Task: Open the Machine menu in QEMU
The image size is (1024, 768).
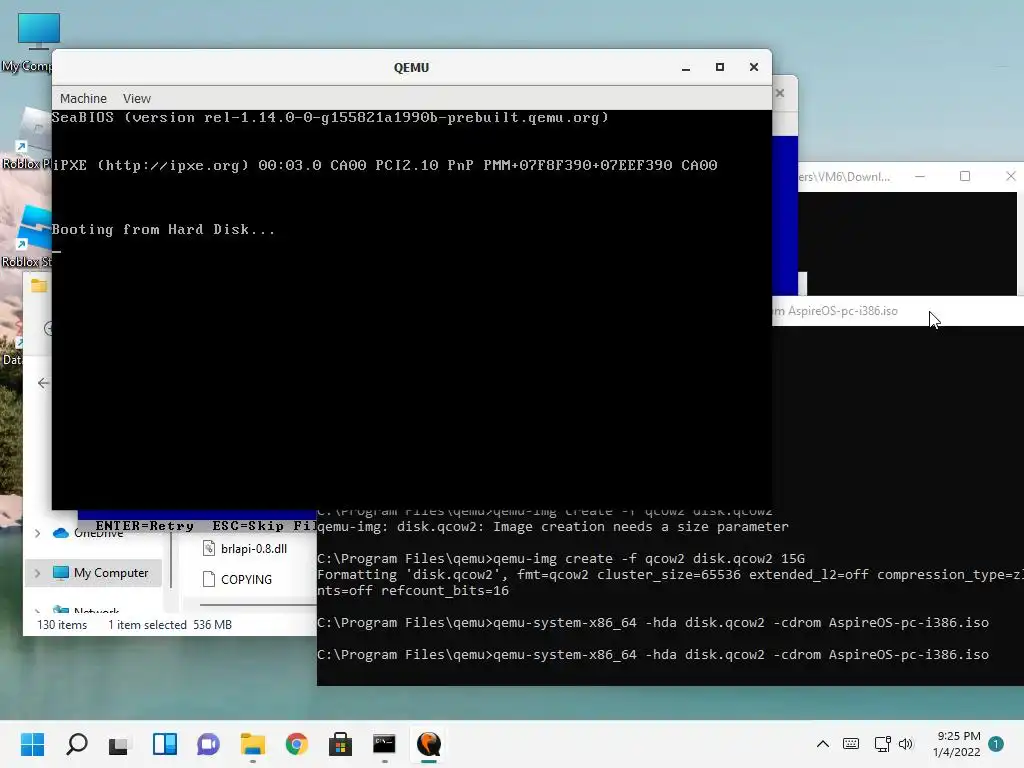Action: pyautogui.click(x=83, y=98)
